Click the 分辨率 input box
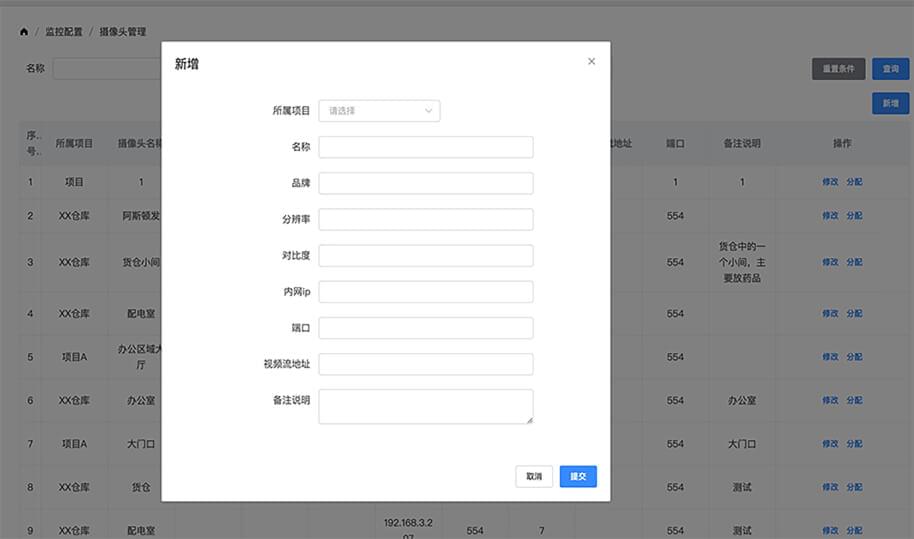The width and height of the screenshot is (914, 539). 425,219
